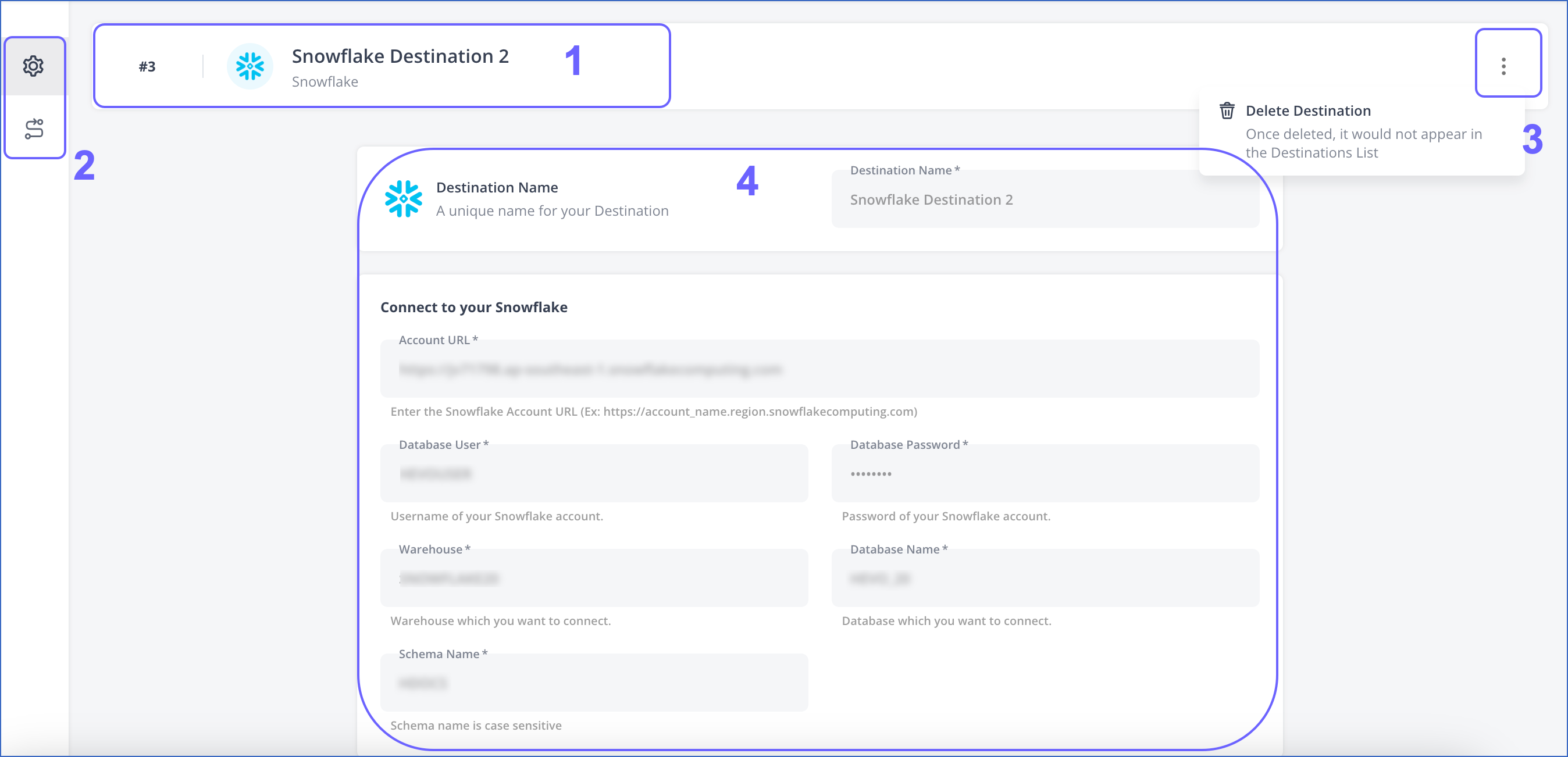Open the settings gear sidebar tab
This screenshot has height=757, width=1568.
[34, 66]
